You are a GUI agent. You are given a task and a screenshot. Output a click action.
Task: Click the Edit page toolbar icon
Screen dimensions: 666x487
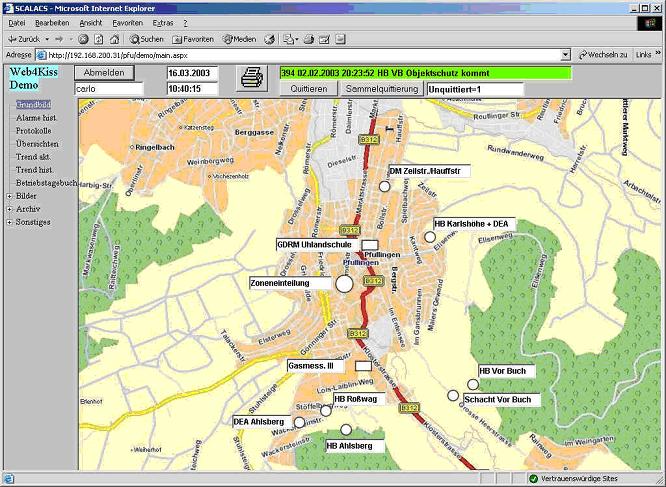(325, 39)
